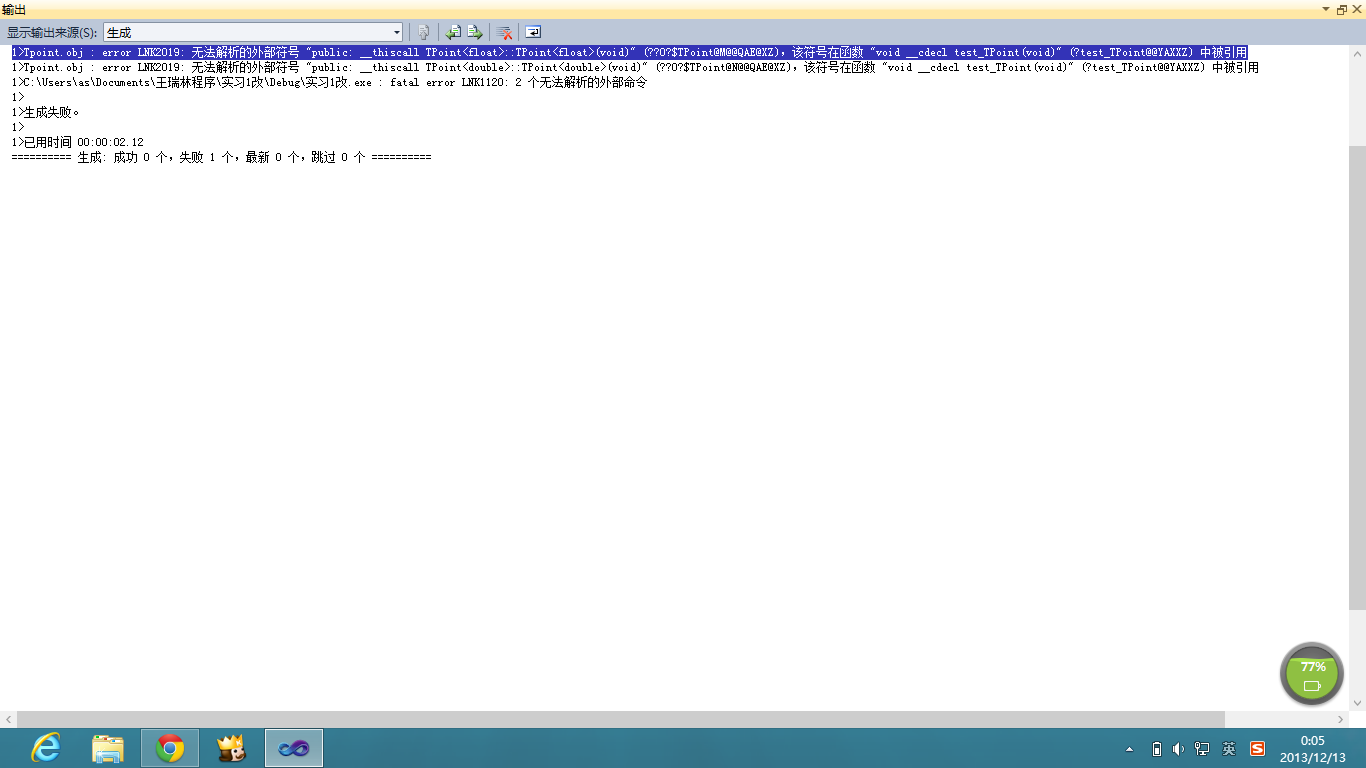Click the 输出 panel title bar label
The height and width of the screenshot is (768, 1366).
pos(14,9)
